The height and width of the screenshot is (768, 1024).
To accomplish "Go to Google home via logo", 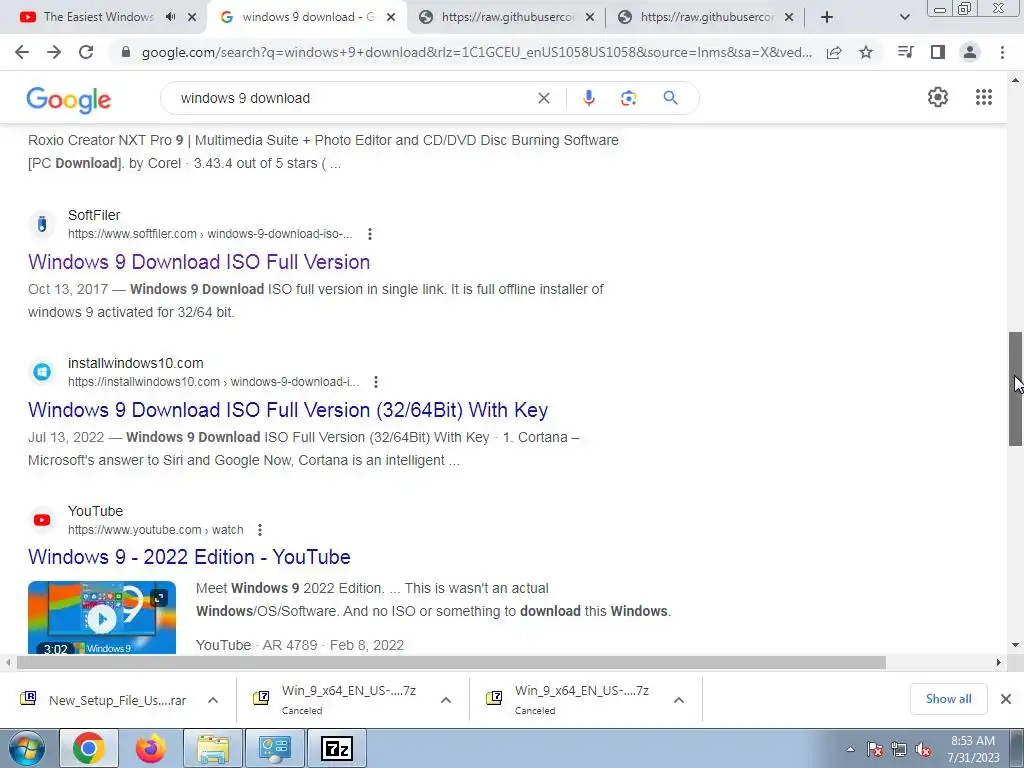I will [x=69, y=100].
